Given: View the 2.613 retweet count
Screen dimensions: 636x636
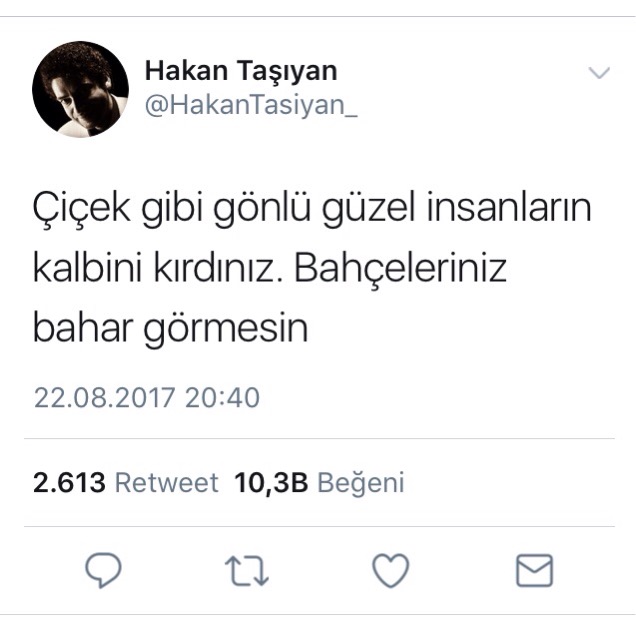Looking at the screenshot, I should [69, 483].
